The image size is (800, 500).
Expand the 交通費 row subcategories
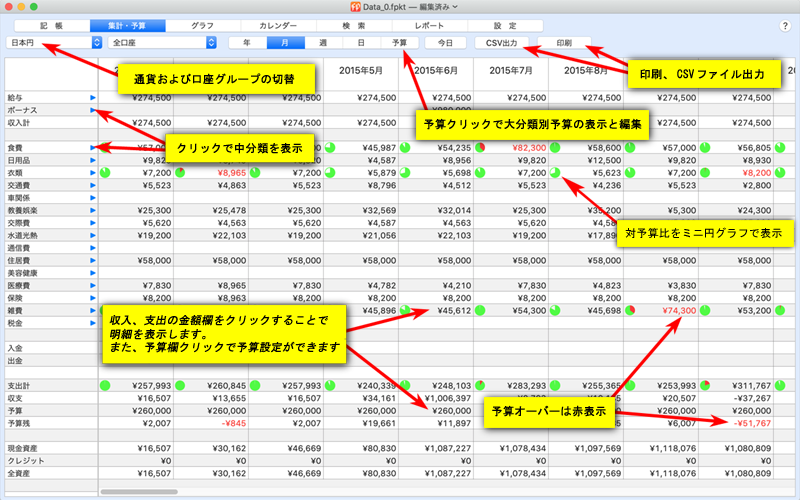tap(93, 185)
